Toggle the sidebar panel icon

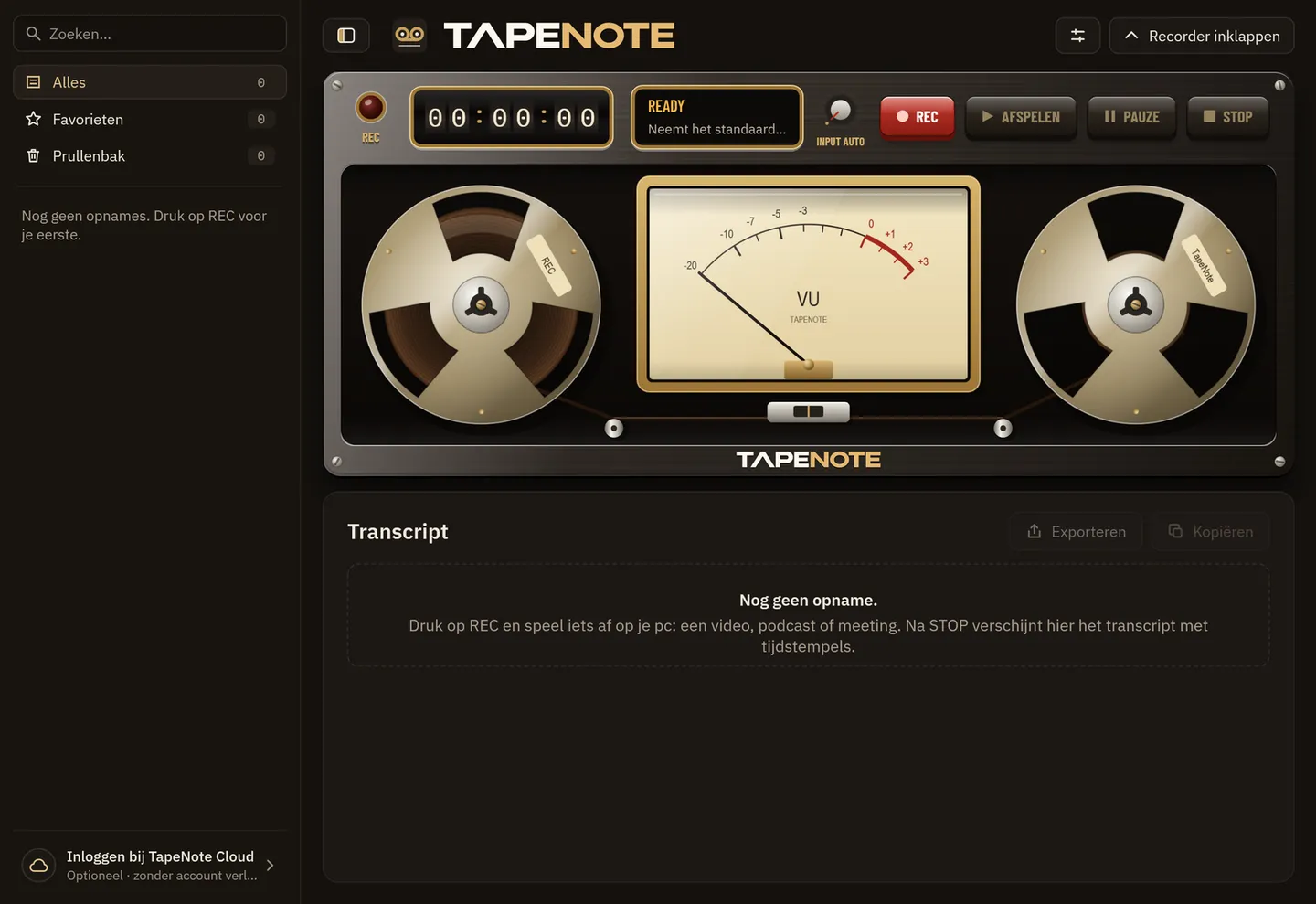[x=346, y=36]
